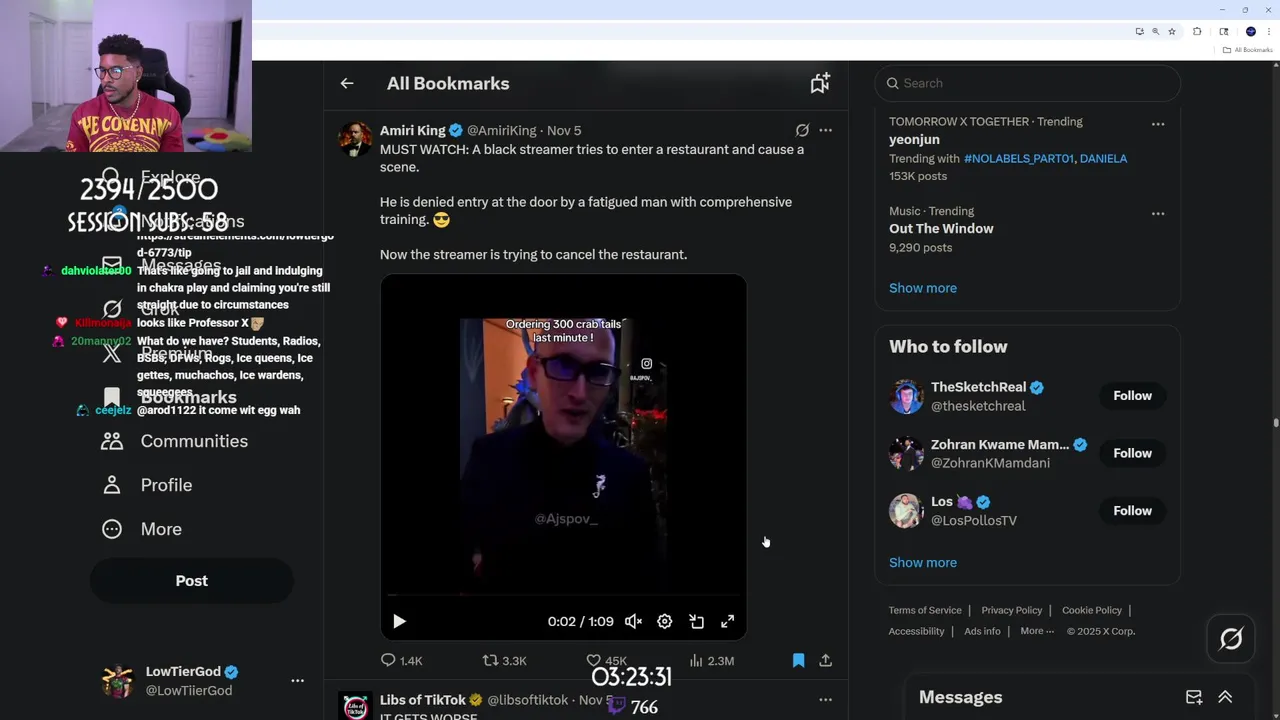Open Chrome three-dot menu
1280x720 pixels.
pyautogui.click(x=1269, y=31)
